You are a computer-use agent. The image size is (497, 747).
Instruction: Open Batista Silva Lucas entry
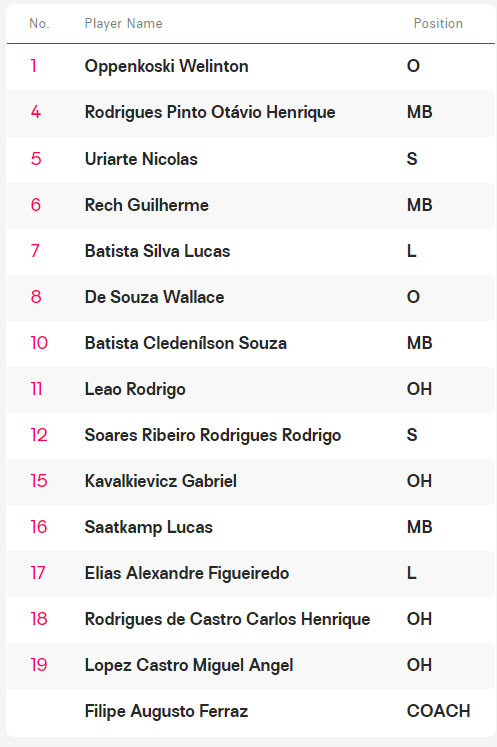pos(157,251)
